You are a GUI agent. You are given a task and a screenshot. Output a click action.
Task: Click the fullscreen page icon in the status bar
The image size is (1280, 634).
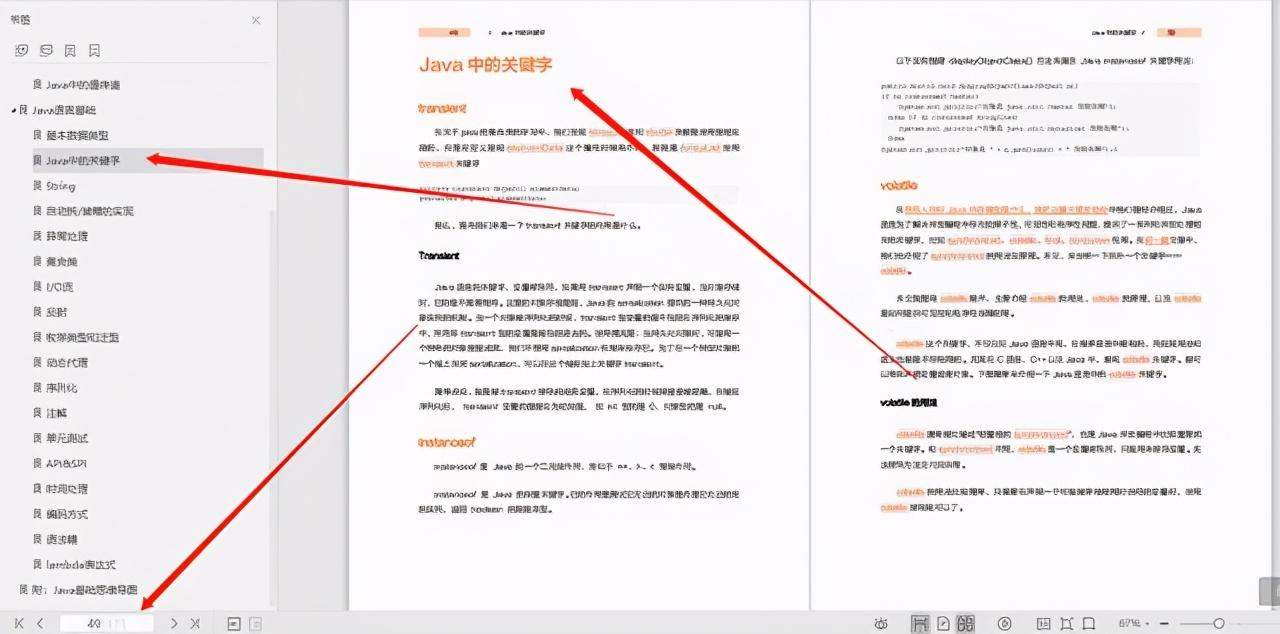pos(1090,623)
